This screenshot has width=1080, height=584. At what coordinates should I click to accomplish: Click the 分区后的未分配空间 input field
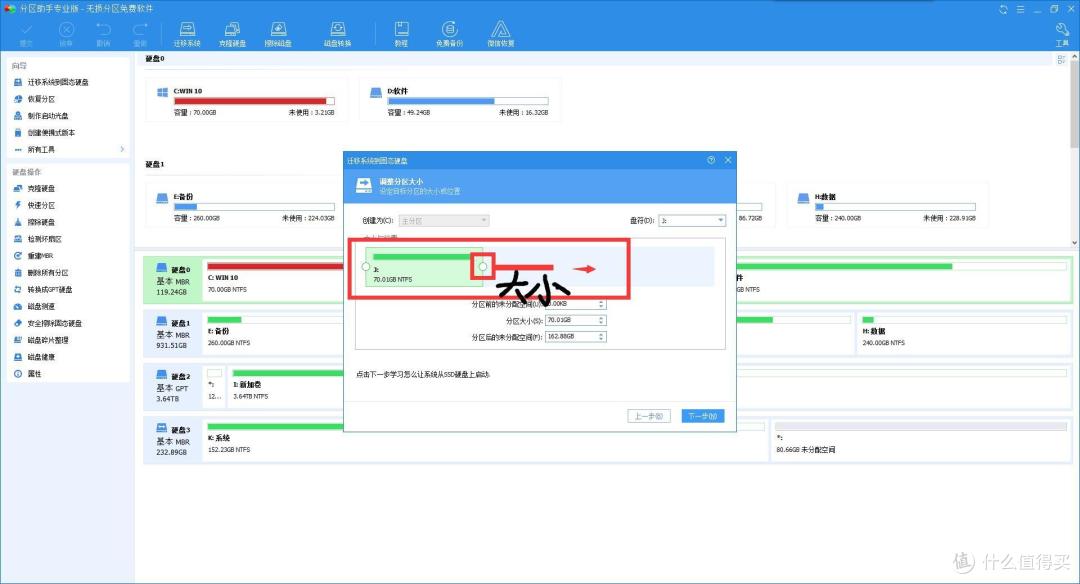pyautogui.click(x=570, y=337)
